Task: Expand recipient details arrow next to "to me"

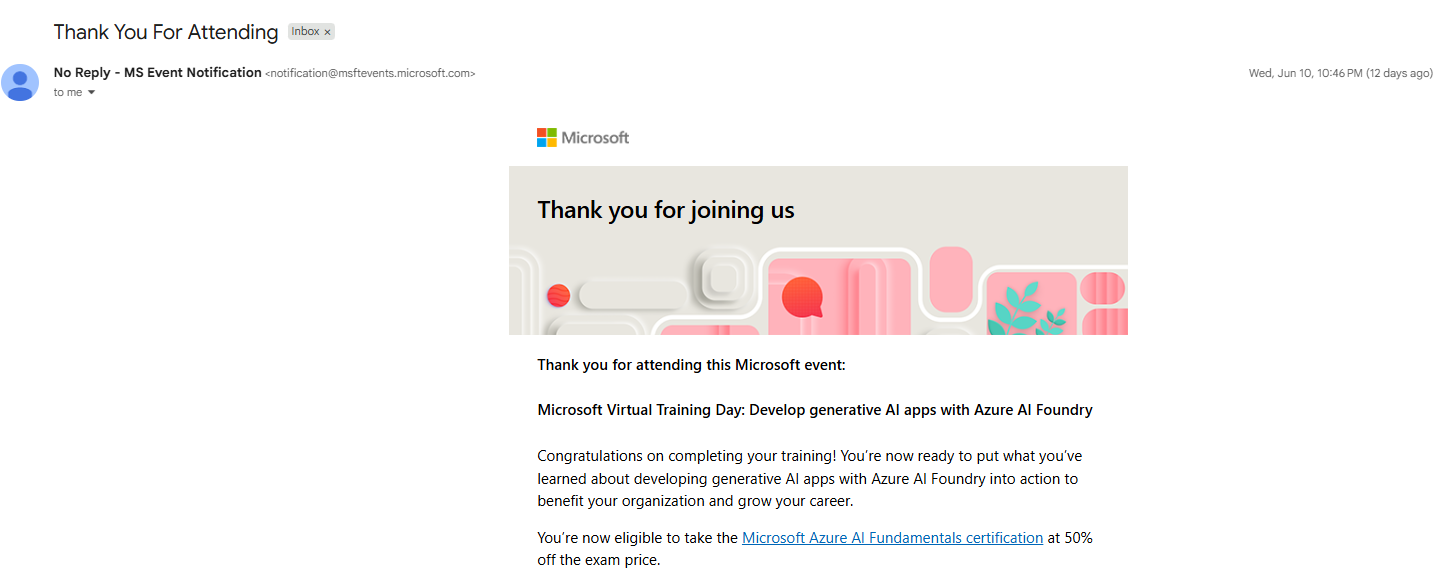Action: [x=92, y=92]
